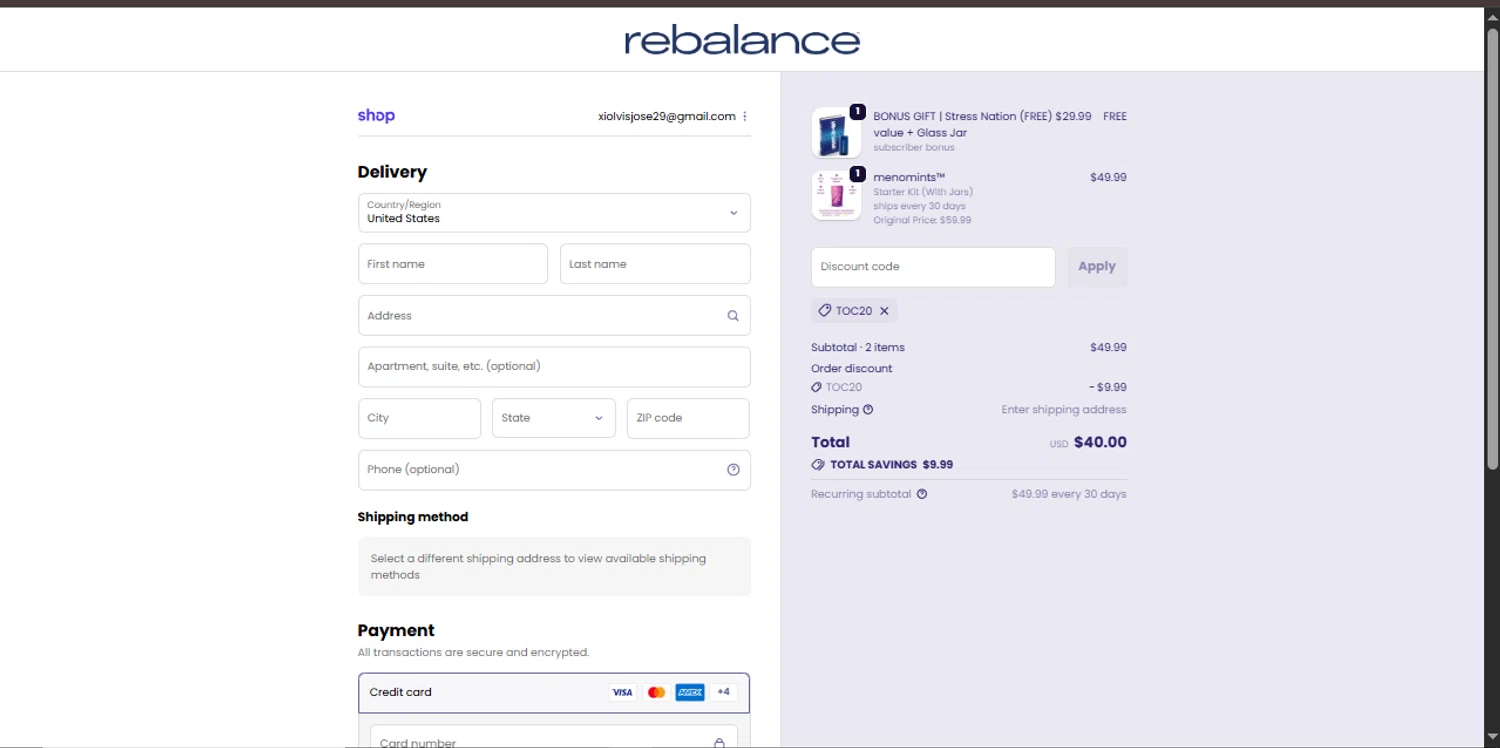
Task: Click the $40.00 total amount
Action: [1100, 442]
